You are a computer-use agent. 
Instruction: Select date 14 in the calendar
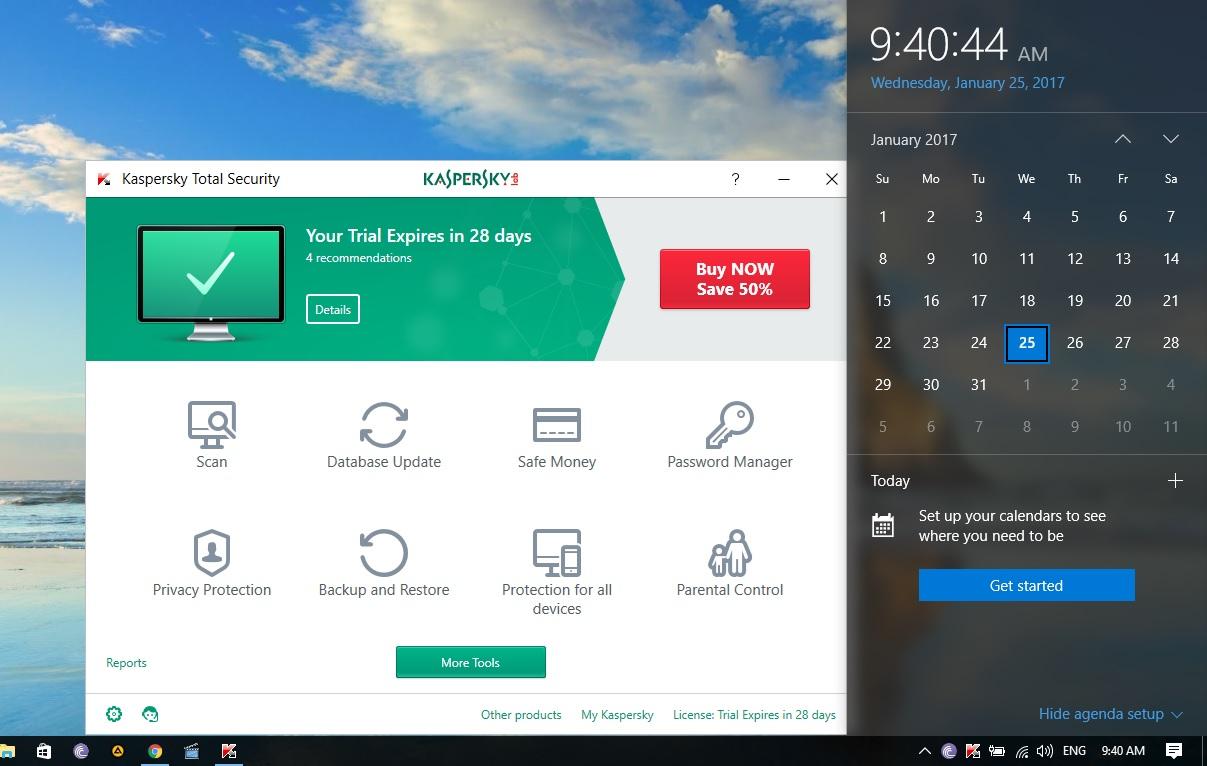click(x=1171, y=259)
